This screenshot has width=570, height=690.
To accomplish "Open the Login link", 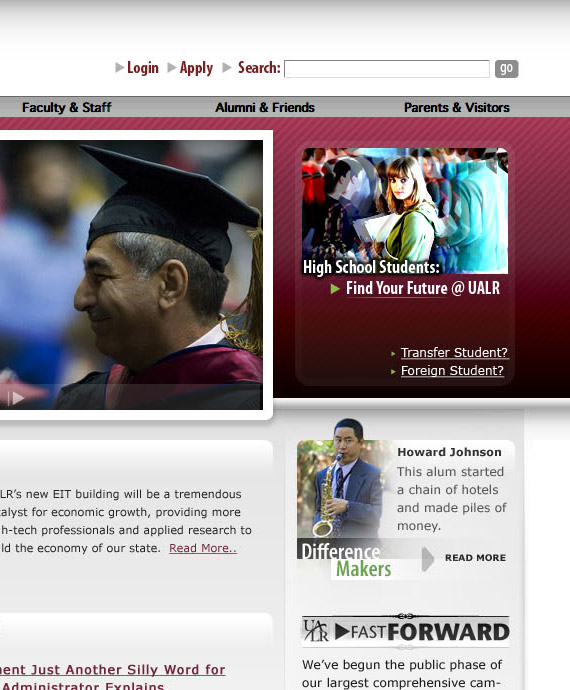I will (143, 68).
